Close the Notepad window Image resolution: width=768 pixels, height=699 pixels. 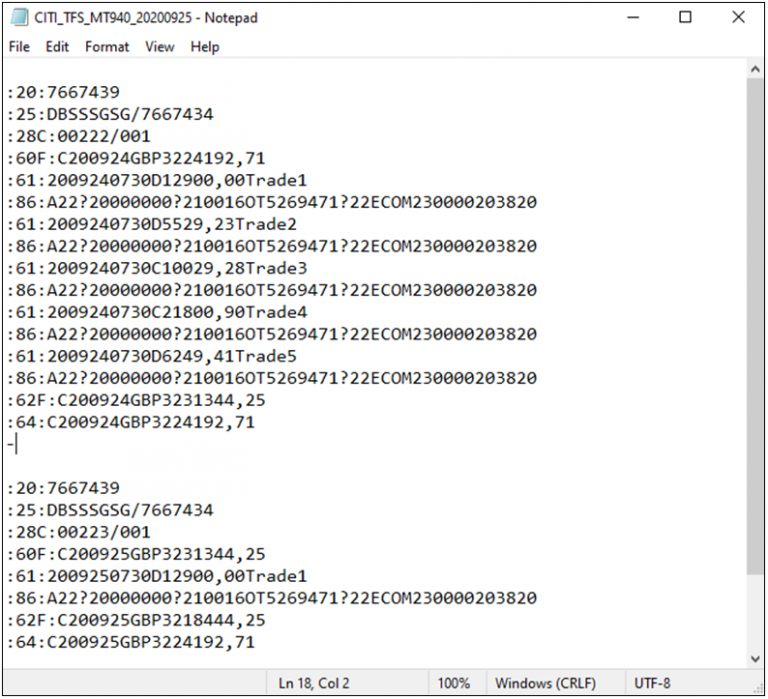coord(738,18)
